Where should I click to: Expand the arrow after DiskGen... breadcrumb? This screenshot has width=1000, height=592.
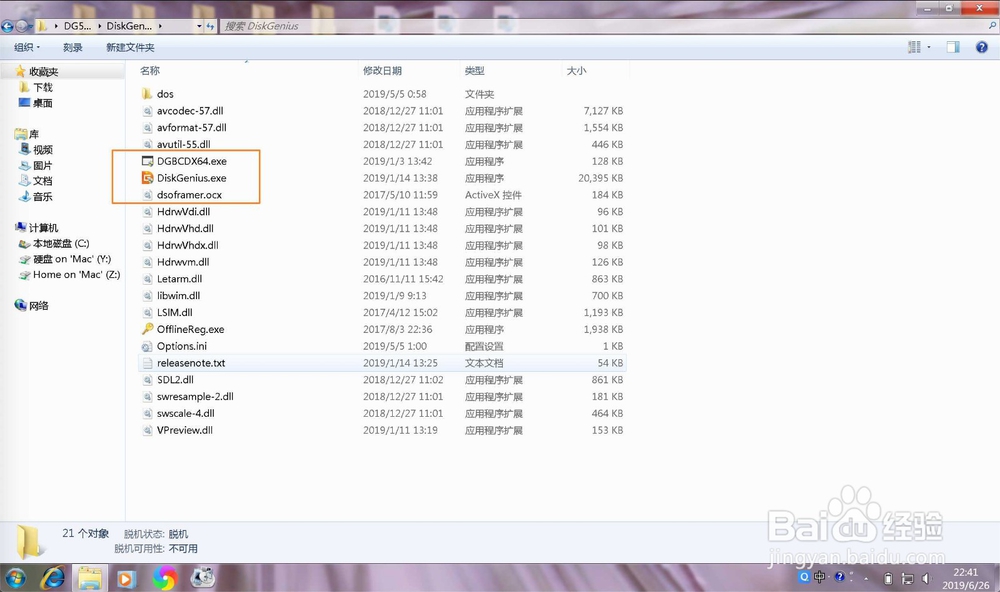pyautogui.click(x=160, y=26)
